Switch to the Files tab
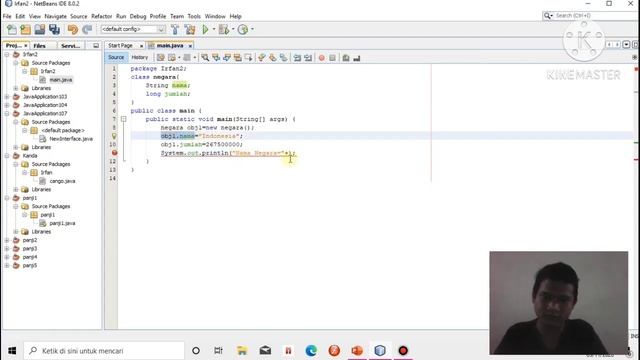Image resolution: width=640 pixels, height=360 pixels. 40,46
